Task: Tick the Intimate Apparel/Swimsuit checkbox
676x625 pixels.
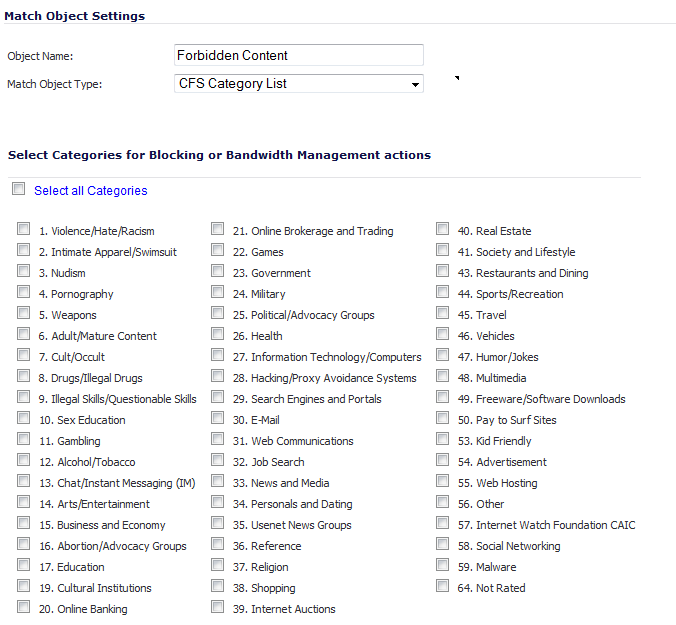Action: [23, 250]
